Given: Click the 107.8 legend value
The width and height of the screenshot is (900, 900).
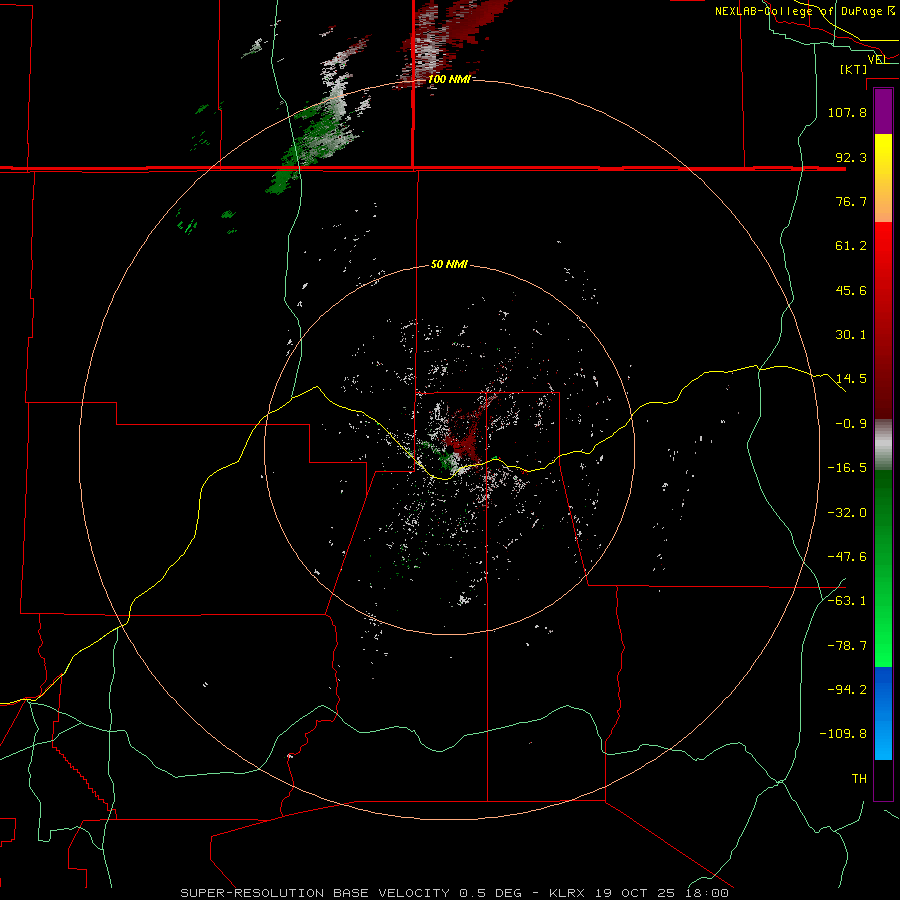Looking at the screenshot, I should (847, 112).
